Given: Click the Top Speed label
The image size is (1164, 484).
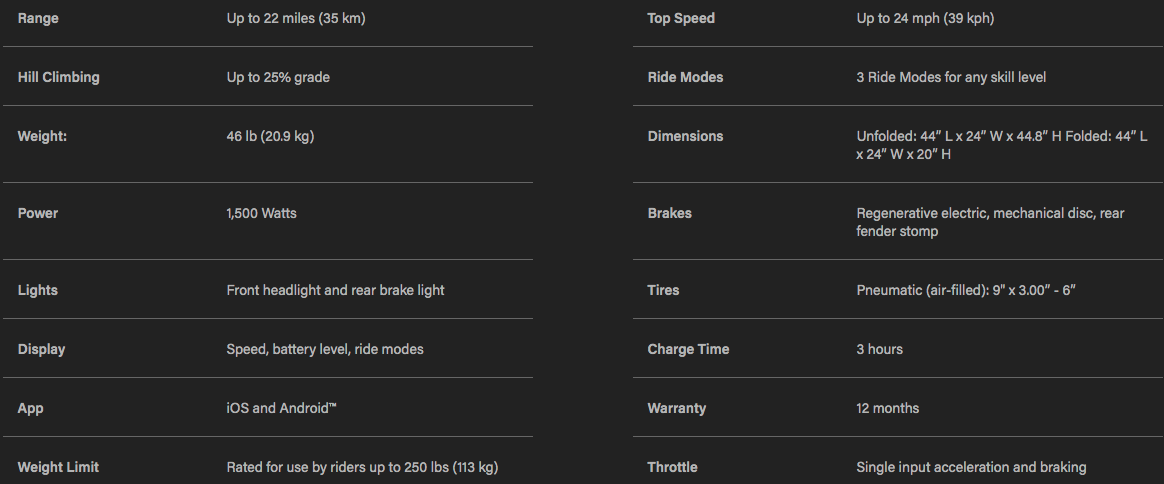Looking at the screenshot, I should (x=681, y=19).
